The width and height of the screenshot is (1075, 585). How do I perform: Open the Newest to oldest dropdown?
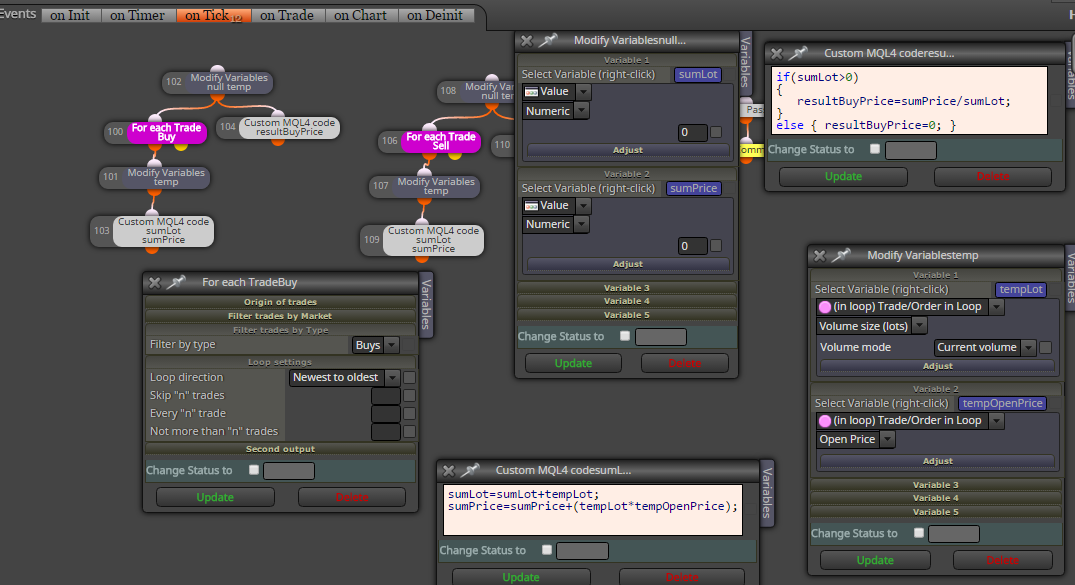coord(344,377)
